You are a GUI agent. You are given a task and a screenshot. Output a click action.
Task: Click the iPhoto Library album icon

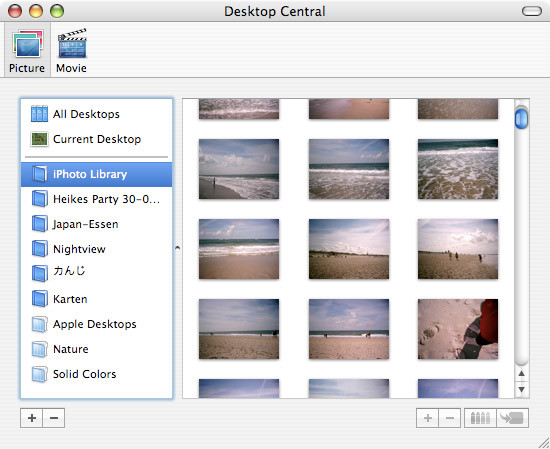click(39, 174)
